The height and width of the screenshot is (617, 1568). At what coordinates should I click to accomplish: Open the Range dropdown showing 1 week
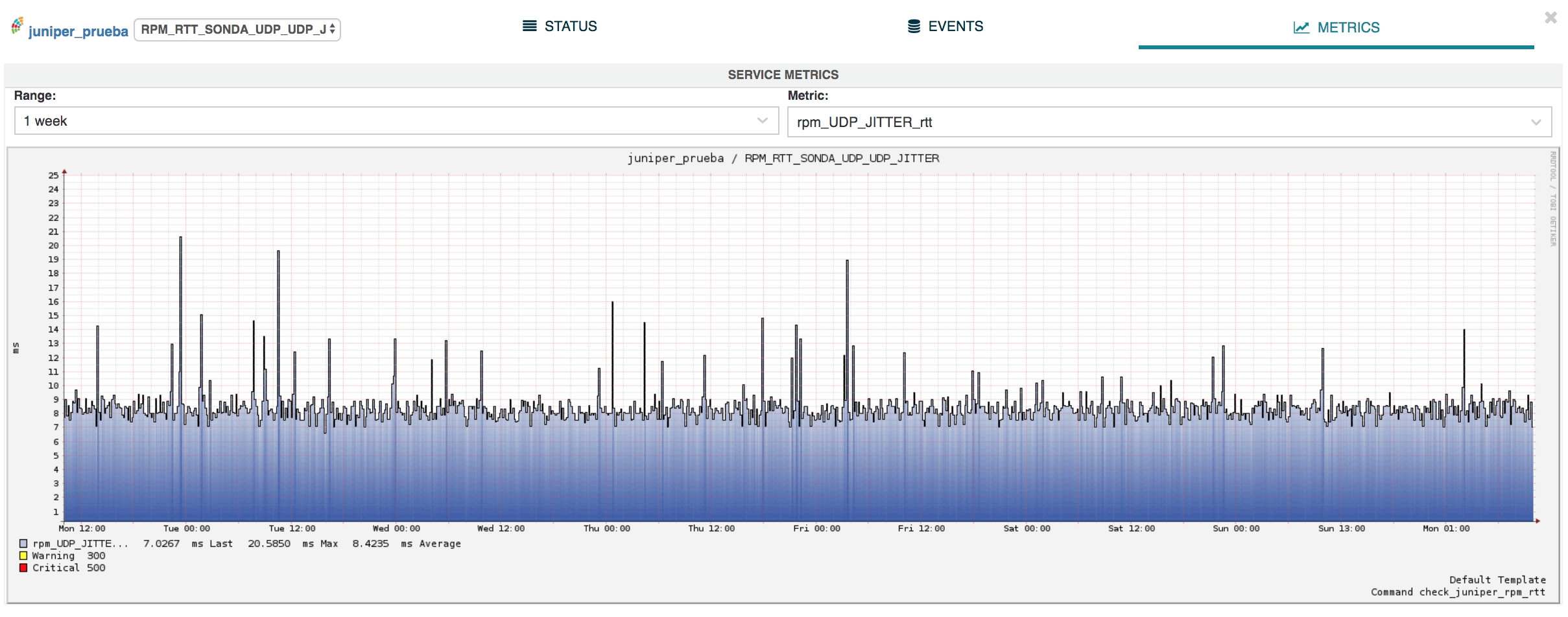(x=396, y=121)
